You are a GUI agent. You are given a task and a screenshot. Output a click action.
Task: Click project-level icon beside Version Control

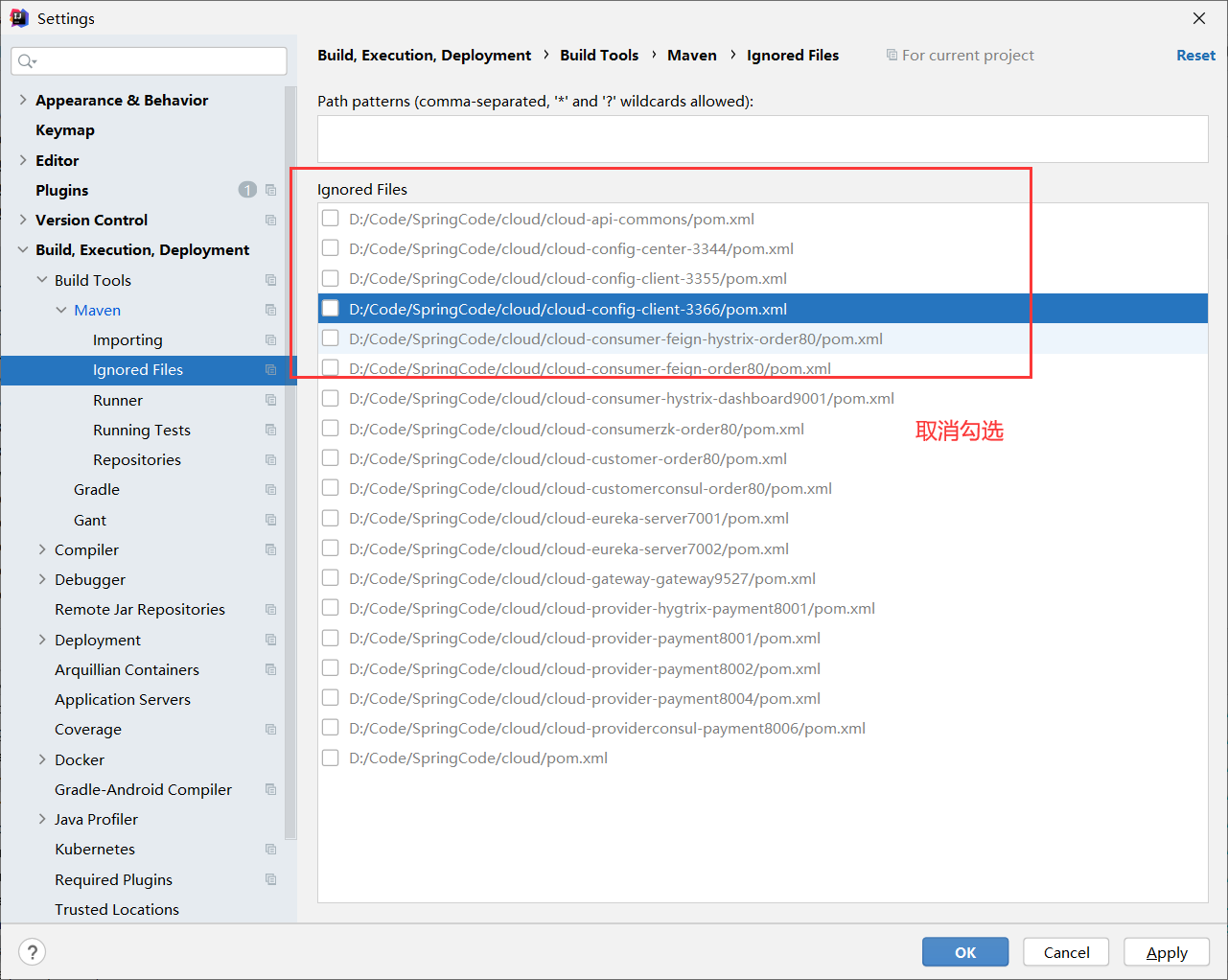coord(270,220)
